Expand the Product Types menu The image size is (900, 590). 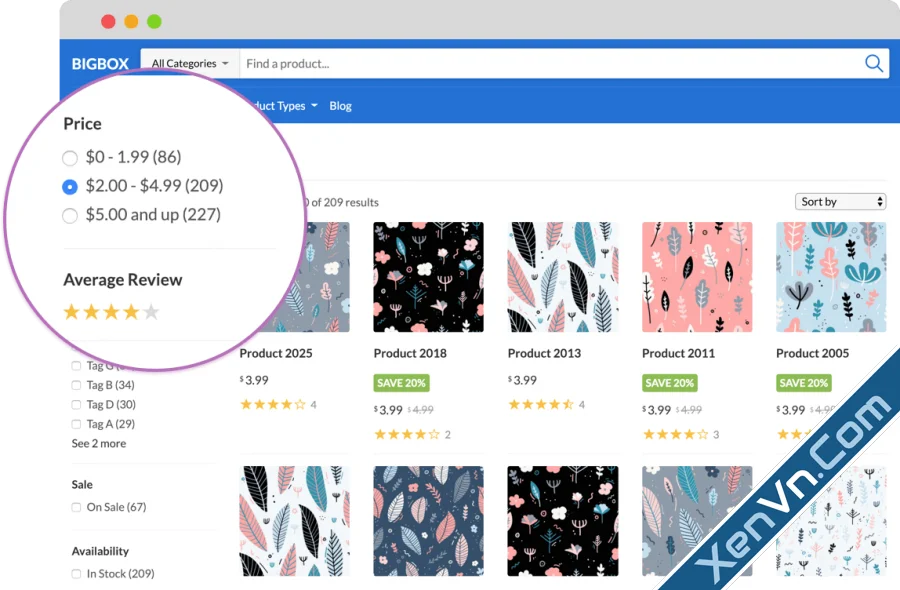[285, 106]
